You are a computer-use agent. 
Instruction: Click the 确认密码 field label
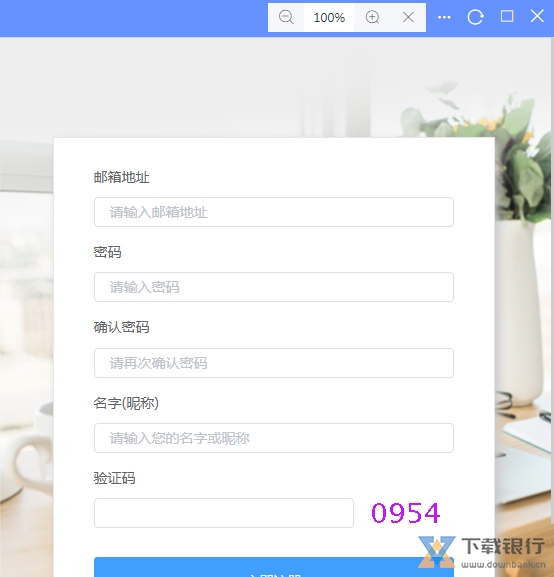121,327
